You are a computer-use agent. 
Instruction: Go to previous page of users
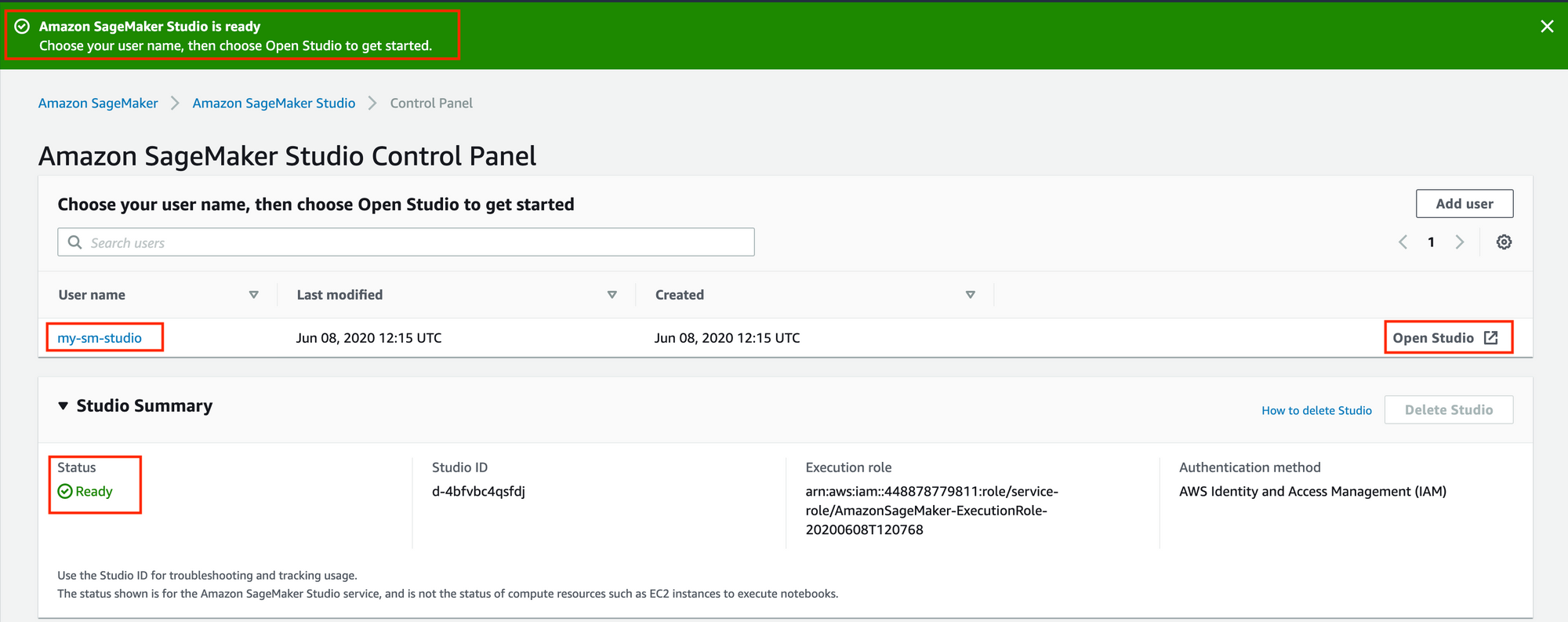pos(1403,242)
